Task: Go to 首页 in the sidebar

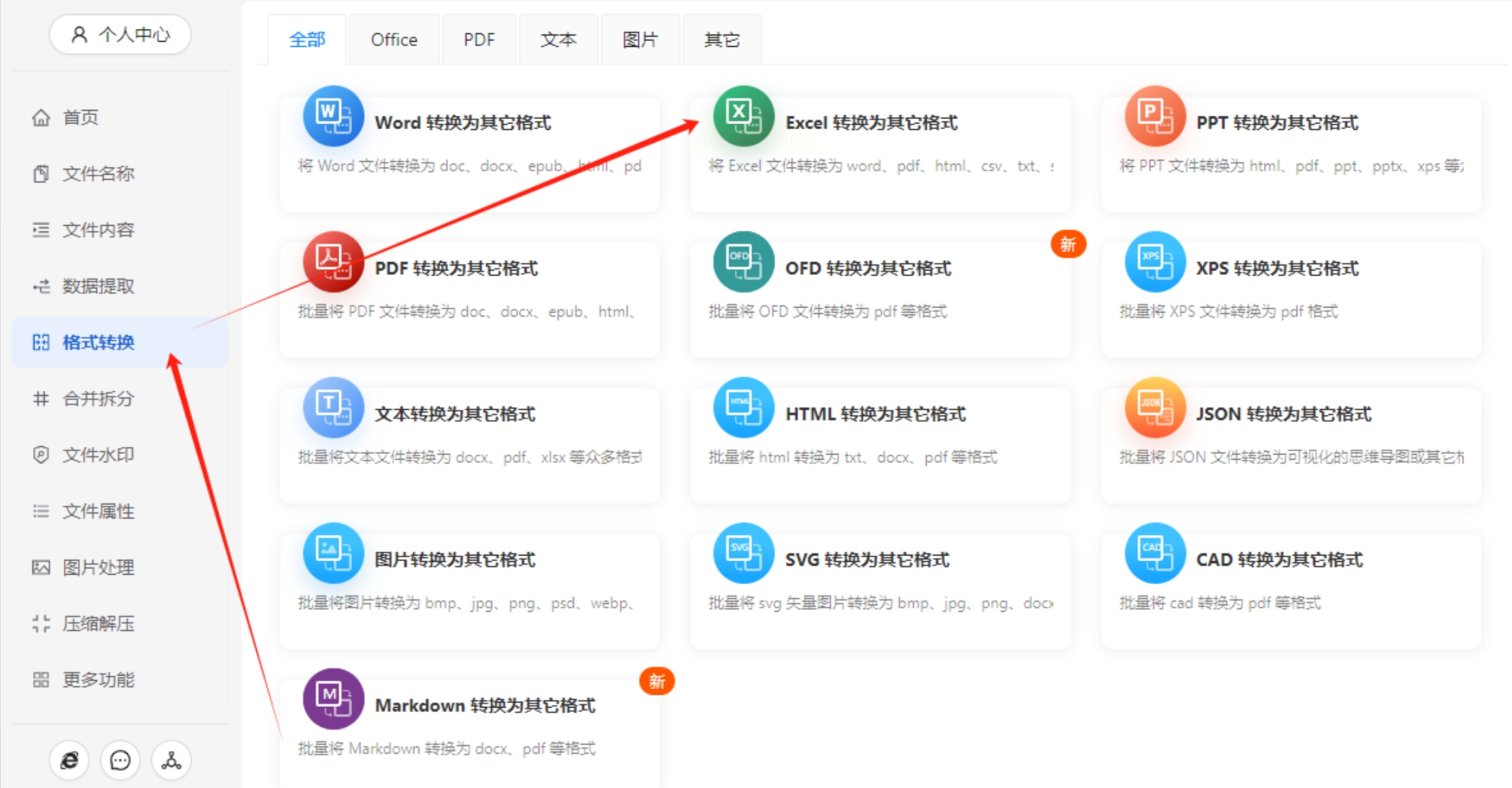Action: click(x=80, y=117)
